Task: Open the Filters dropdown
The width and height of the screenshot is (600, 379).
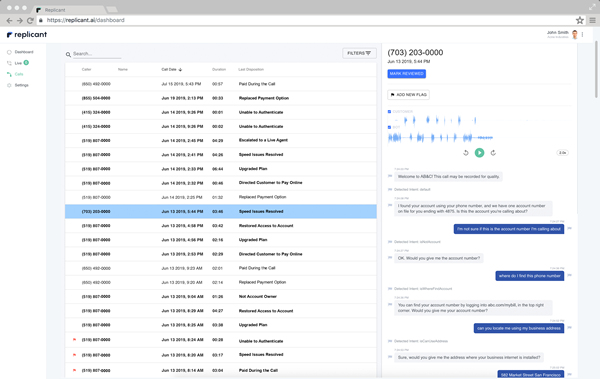Action: click(x=359, y=53)
